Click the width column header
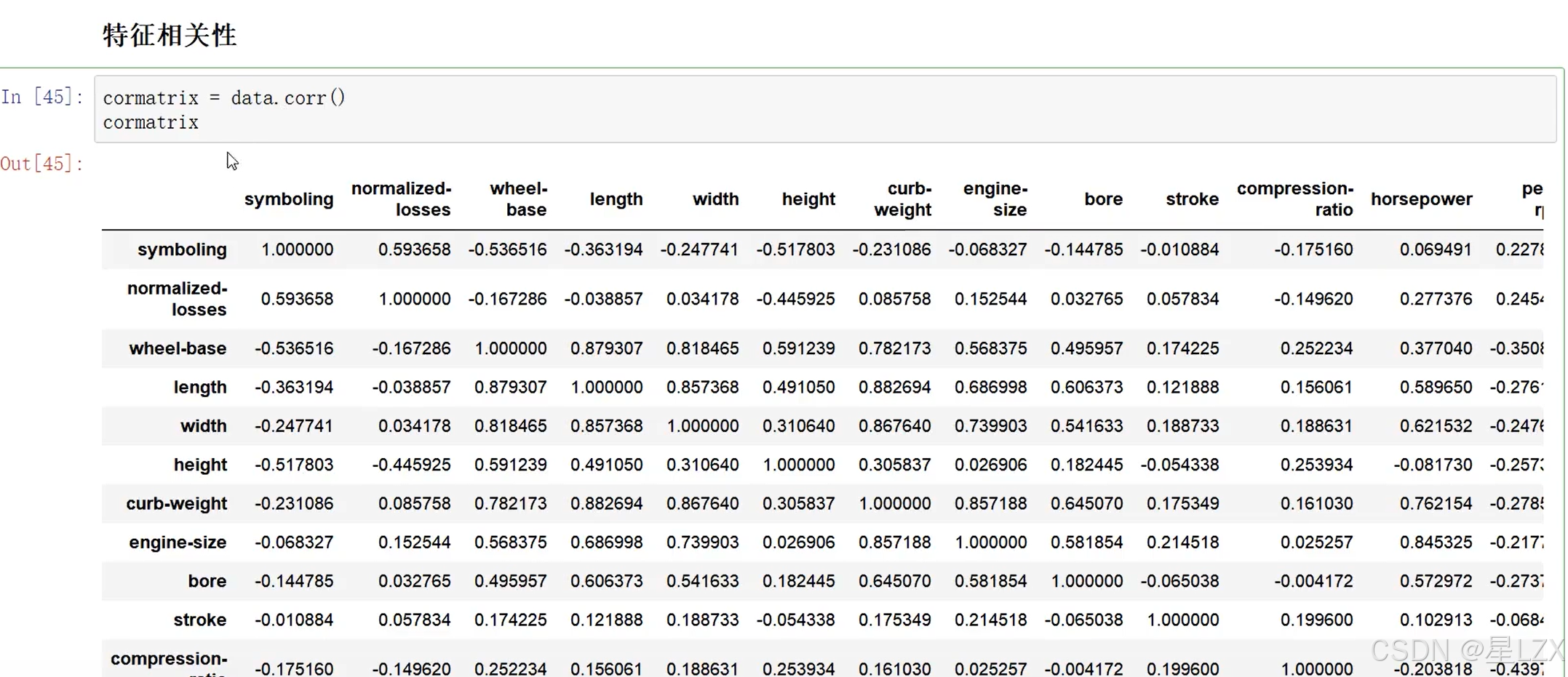The image size is (1568, 677). coord(715,199)
